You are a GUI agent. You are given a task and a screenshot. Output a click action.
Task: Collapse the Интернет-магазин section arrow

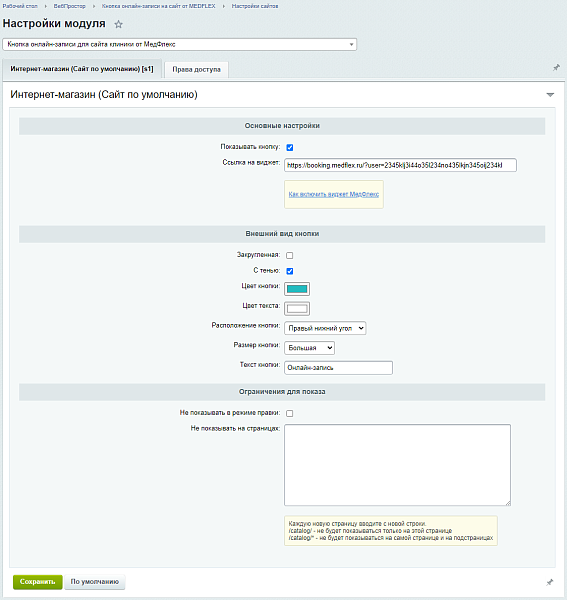tap(550, 95)
